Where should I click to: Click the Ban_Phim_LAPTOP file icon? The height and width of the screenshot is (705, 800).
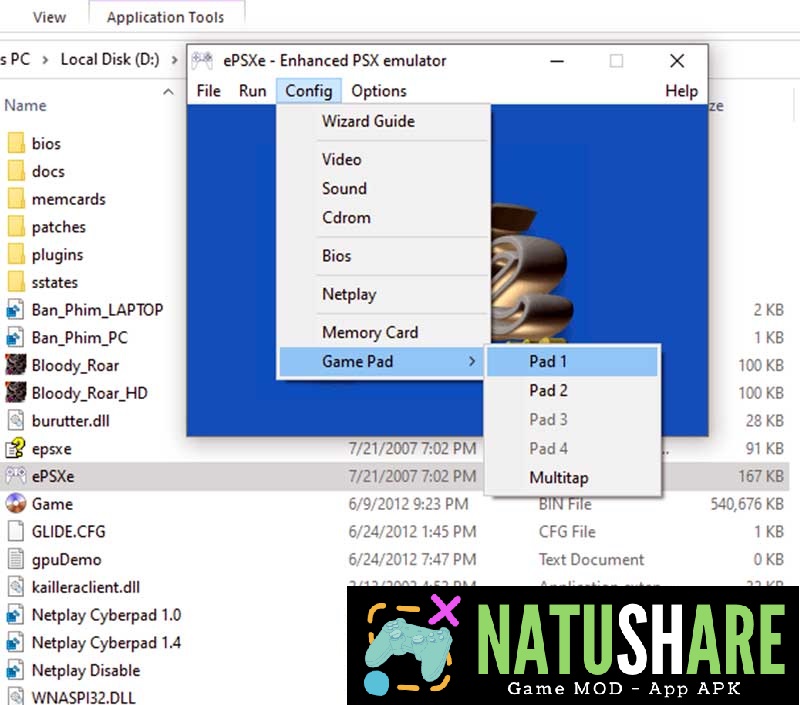click(15, 310)
